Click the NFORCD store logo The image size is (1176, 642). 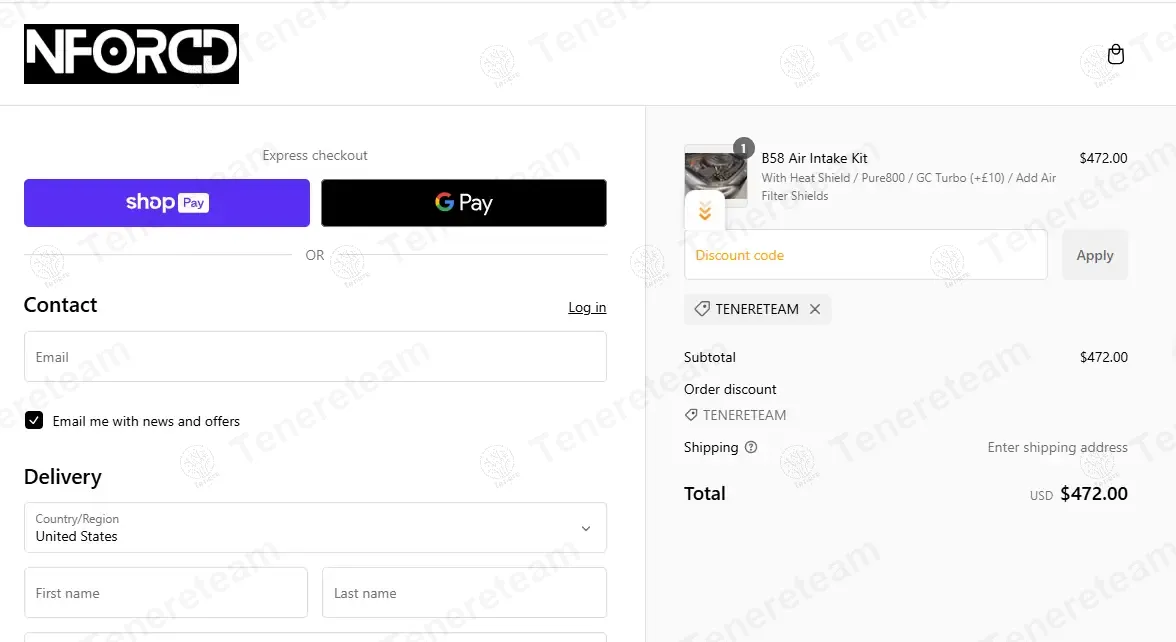coord(131,54)
